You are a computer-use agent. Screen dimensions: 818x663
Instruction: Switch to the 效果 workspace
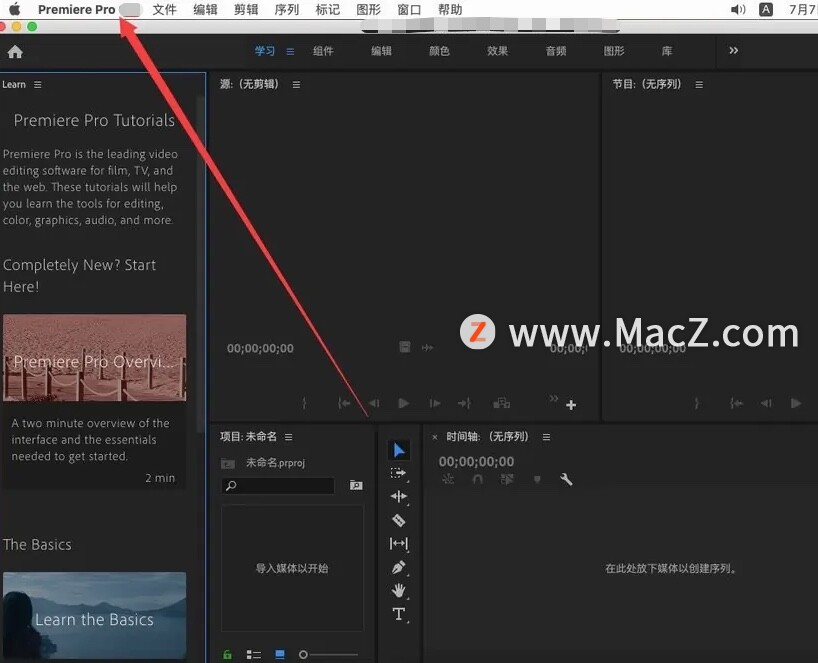tap(498, 51)
